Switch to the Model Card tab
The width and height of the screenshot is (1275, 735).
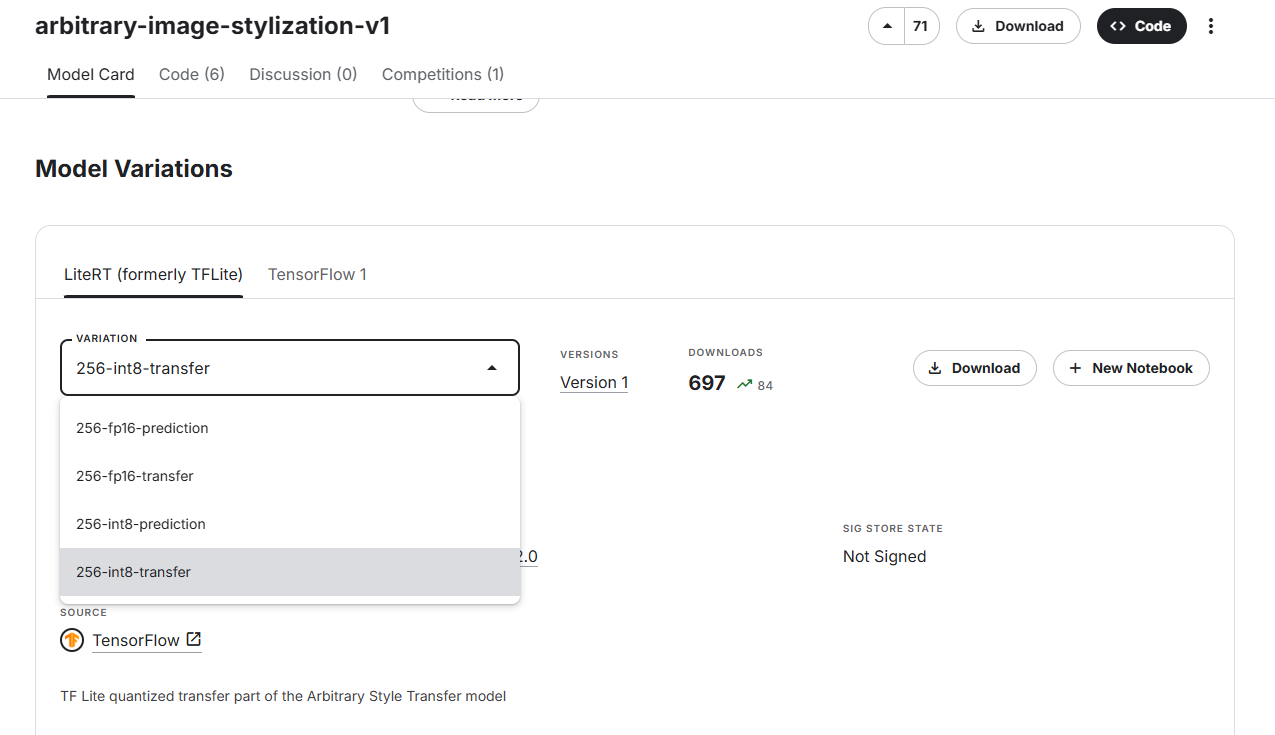[x=91, y=74]
